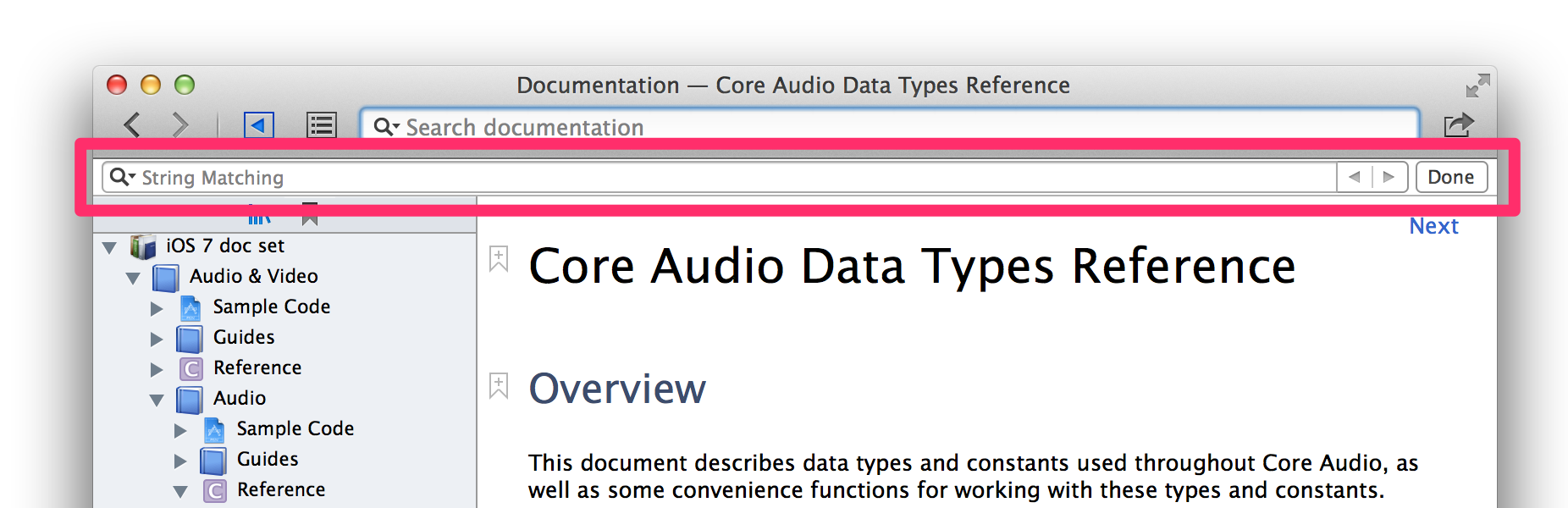
Task: Click the window title Documentation — Core Audio Data Types Reference
Action: (x=793, y=86)
